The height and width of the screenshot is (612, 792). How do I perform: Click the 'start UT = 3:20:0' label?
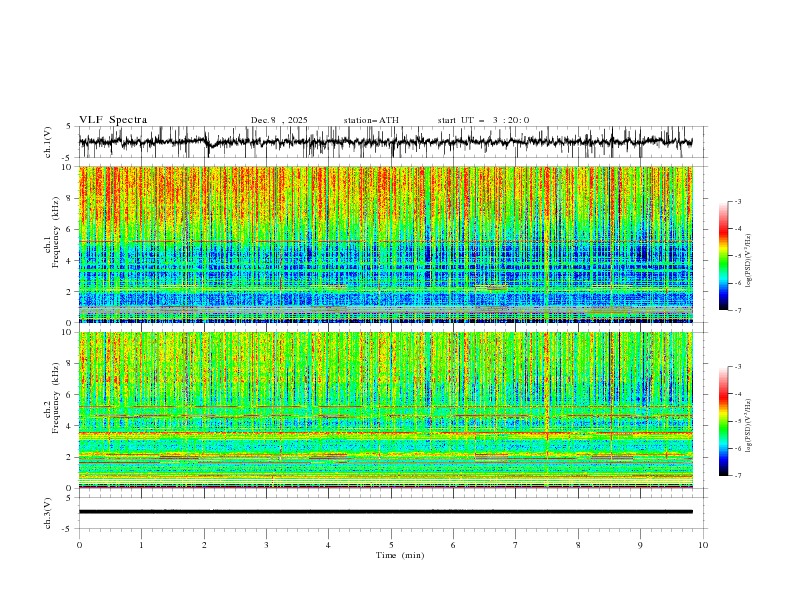pyautogui.click(x=483, y=120)
